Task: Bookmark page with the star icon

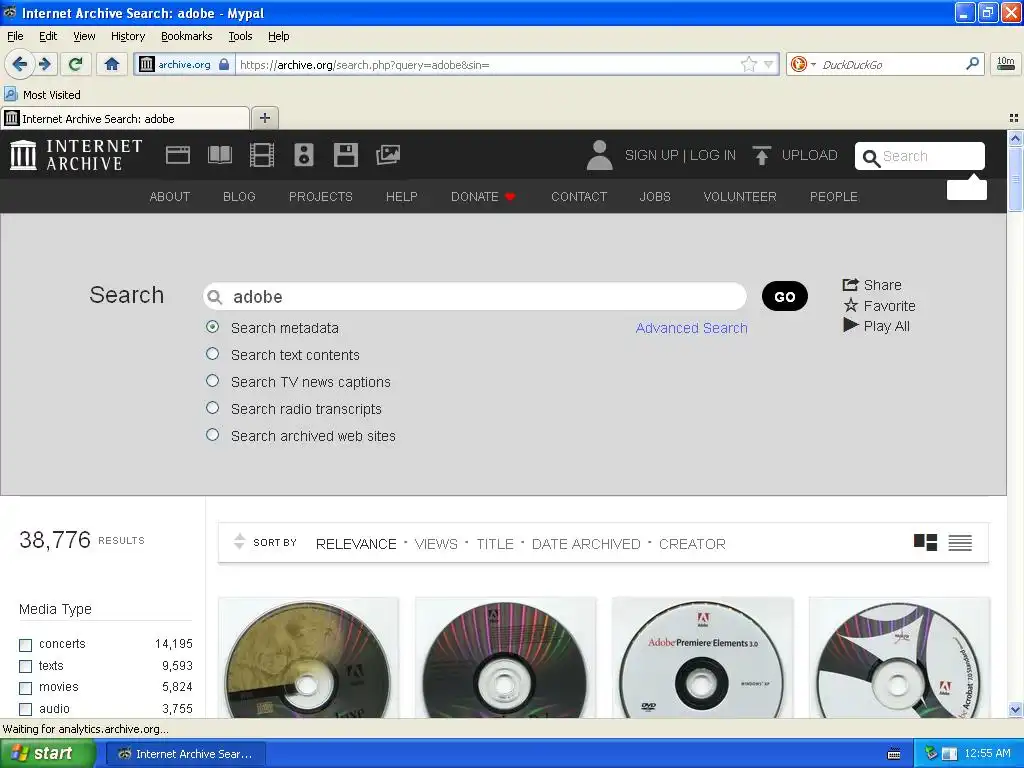Action: pyautogui.click(x=748, y=64)
